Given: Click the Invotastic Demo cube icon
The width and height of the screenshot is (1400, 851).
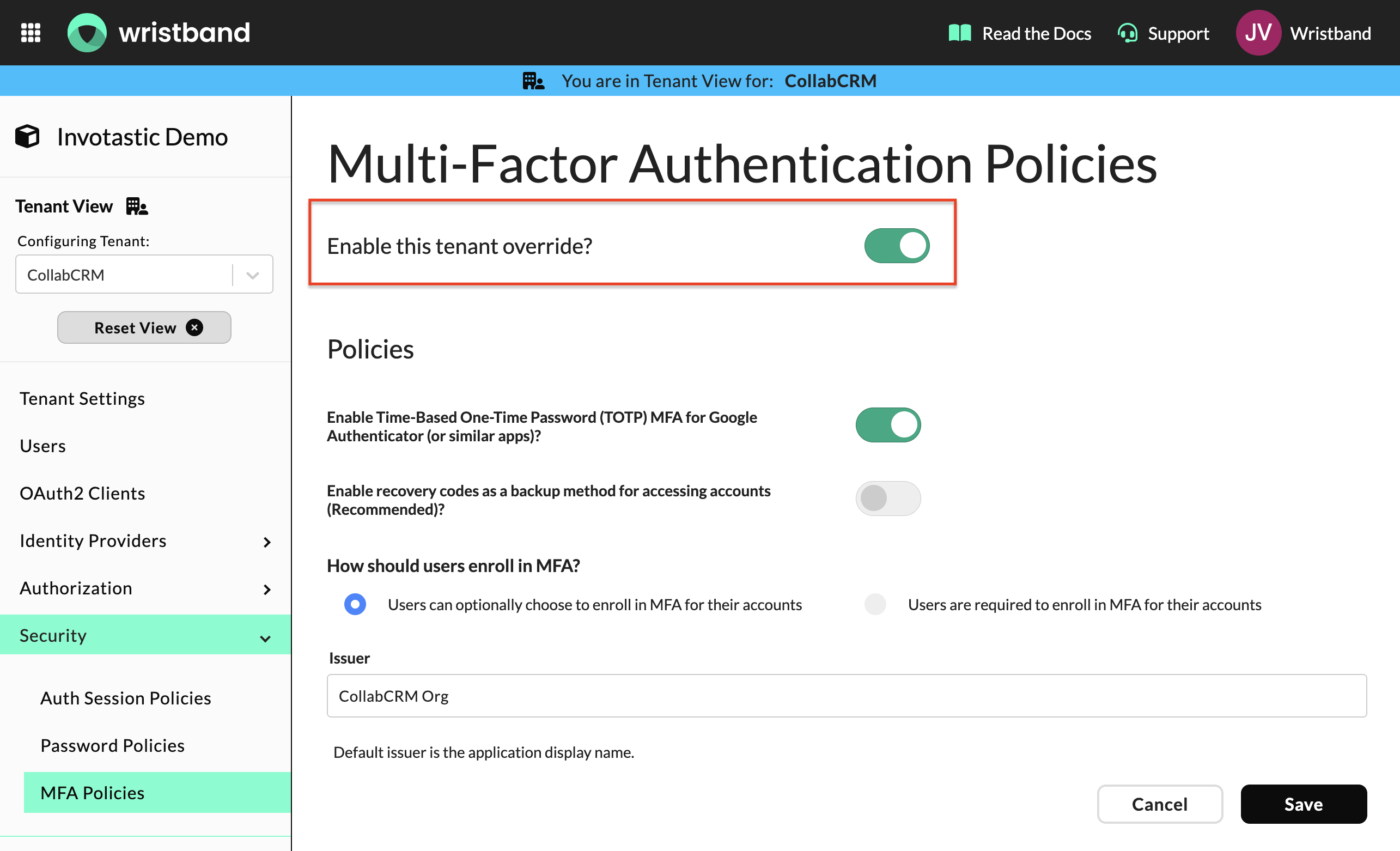Looking at the screenshot, I should [x=27, y=137].
